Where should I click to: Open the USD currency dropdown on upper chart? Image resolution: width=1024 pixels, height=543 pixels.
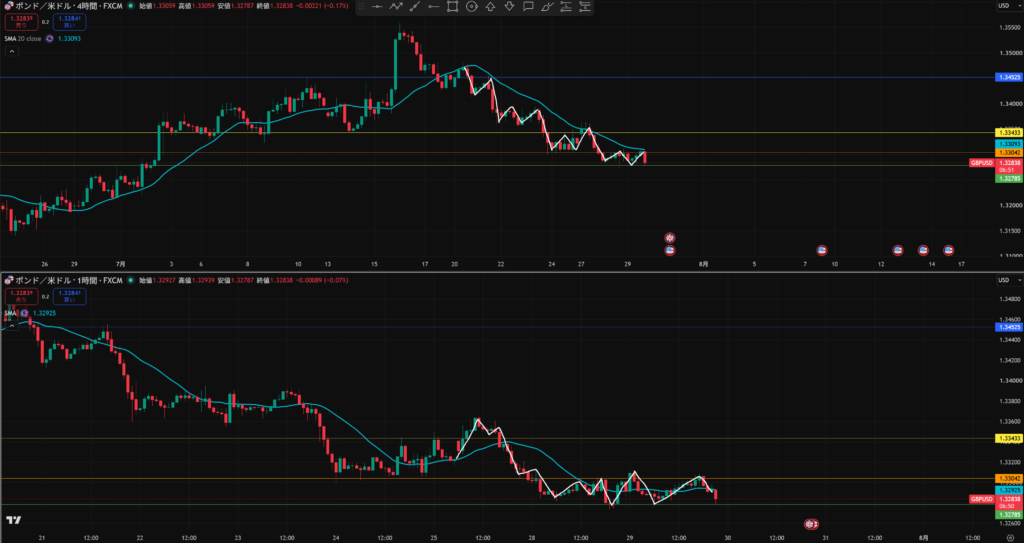(1004, 6)
